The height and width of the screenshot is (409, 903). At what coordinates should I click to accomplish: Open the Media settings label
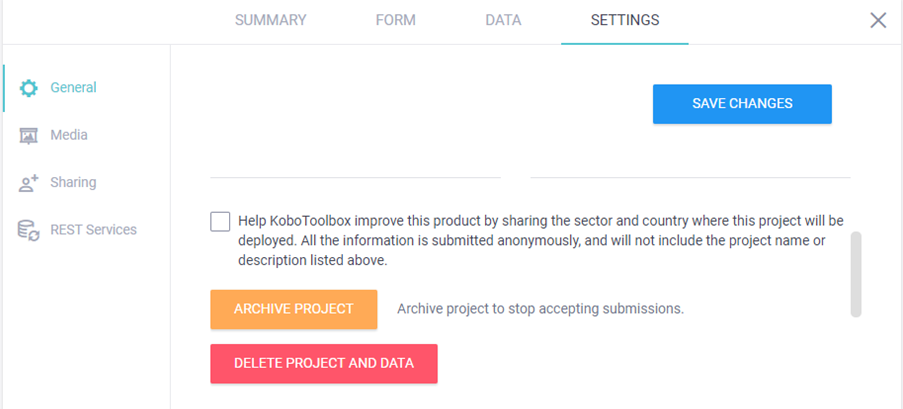tap(69, 135)
